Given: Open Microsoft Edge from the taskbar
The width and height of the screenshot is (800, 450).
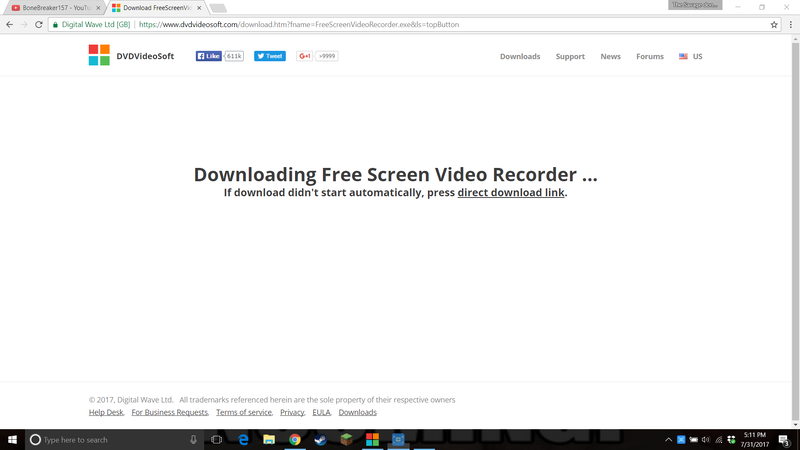Looking at the screenshot, I should pyautogui.click(x=243, y=439).
